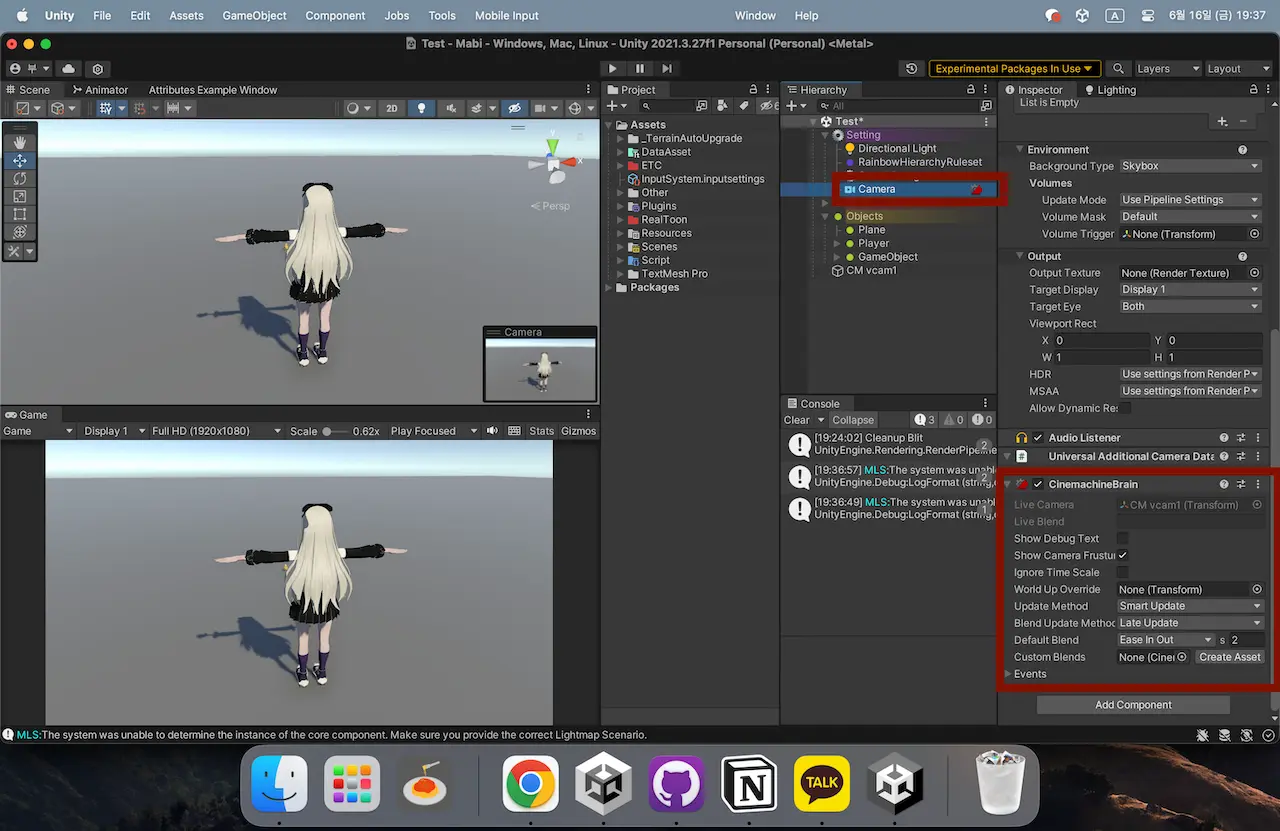Click the Project create plus button
This screenshot has height=831, width=1280.
click(x=612, y=105)
